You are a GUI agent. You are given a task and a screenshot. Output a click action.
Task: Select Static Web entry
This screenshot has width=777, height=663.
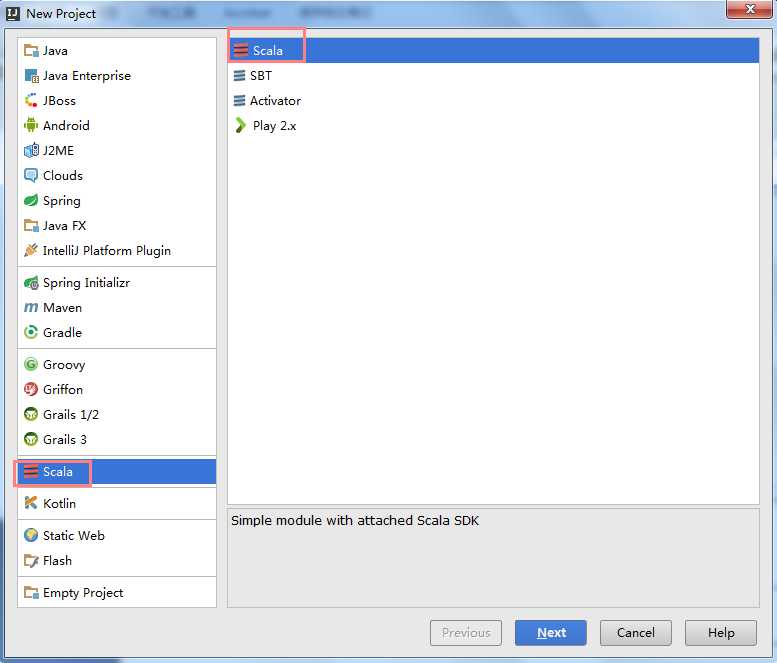click(117, 535)
